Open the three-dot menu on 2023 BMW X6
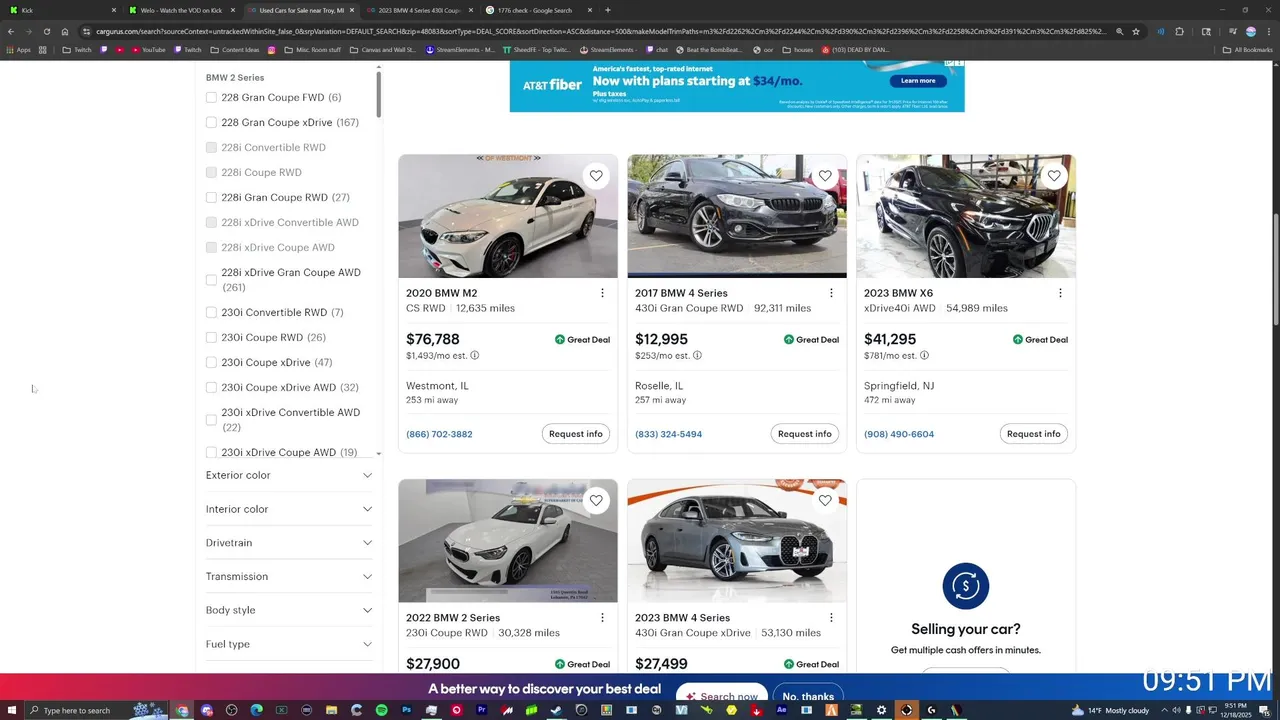This screenshot has width=1280, height=720. (1060, 293)
